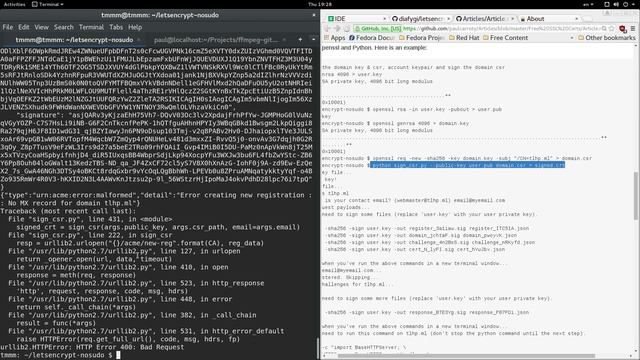Close the About browser tab
Image resolution: width=640 pixels, height=360 pixels.
(x=576, y=19)
